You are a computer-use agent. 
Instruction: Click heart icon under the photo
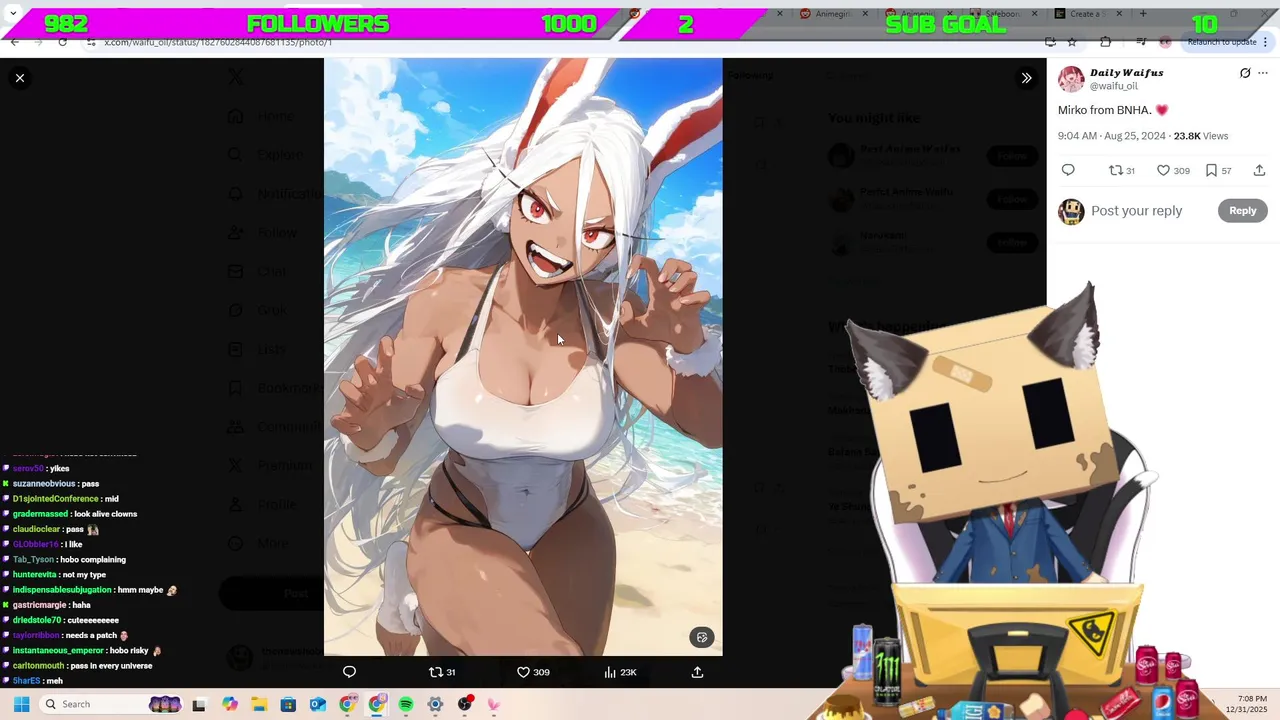pos(533,672)
